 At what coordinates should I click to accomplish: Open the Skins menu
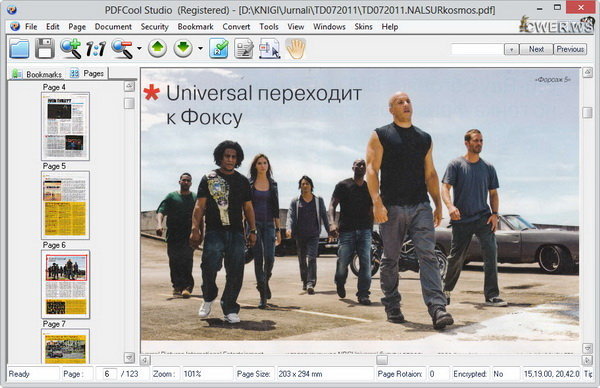coord(363,27)
